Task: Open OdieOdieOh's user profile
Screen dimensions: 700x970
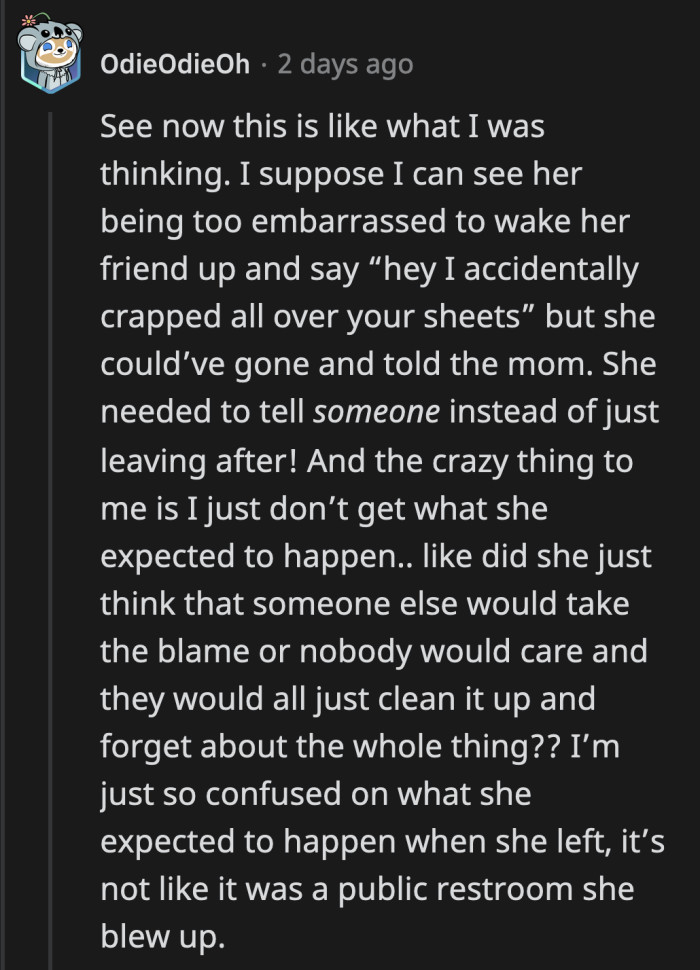Action: pyautogui.click(x=175, y=63)
